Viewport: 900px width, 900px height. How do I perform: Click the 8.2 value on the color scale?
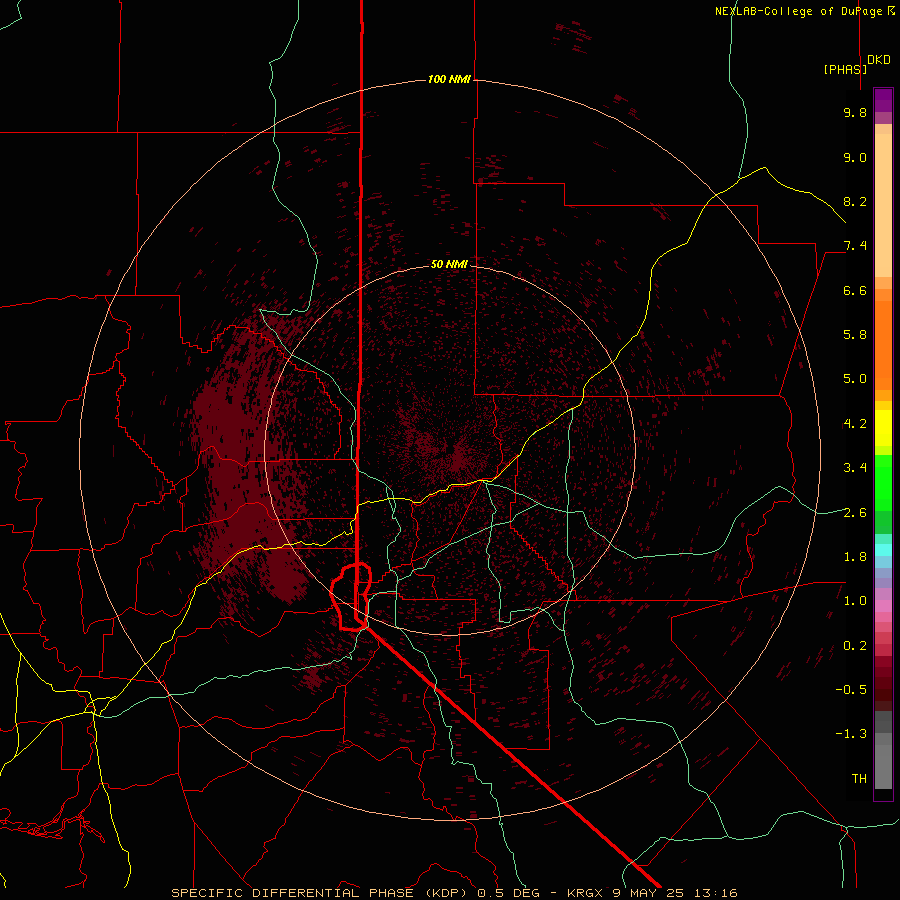855,201
